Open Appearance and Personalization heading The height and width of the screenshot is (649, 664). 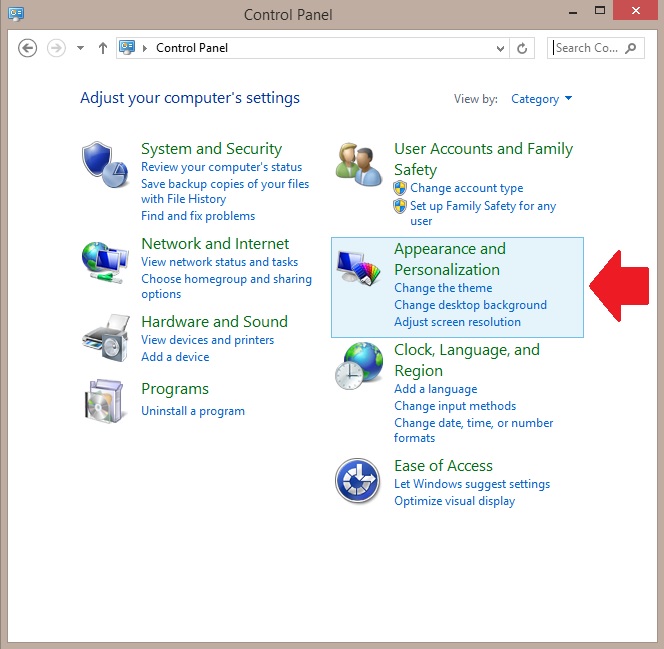pyautogui.click(x=450, y=259)
